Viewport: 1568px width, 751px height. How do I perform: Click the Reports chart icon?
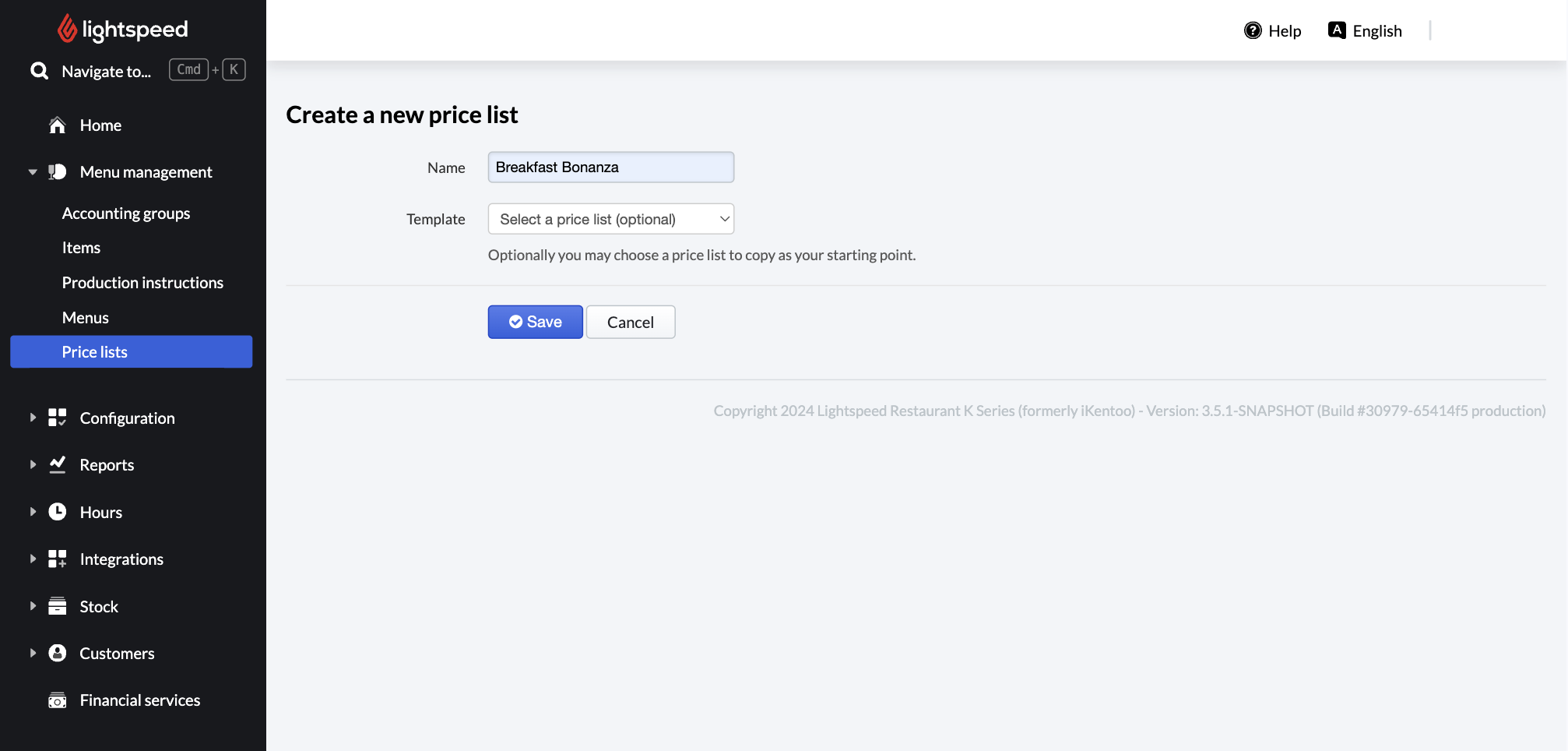(57, 465)
